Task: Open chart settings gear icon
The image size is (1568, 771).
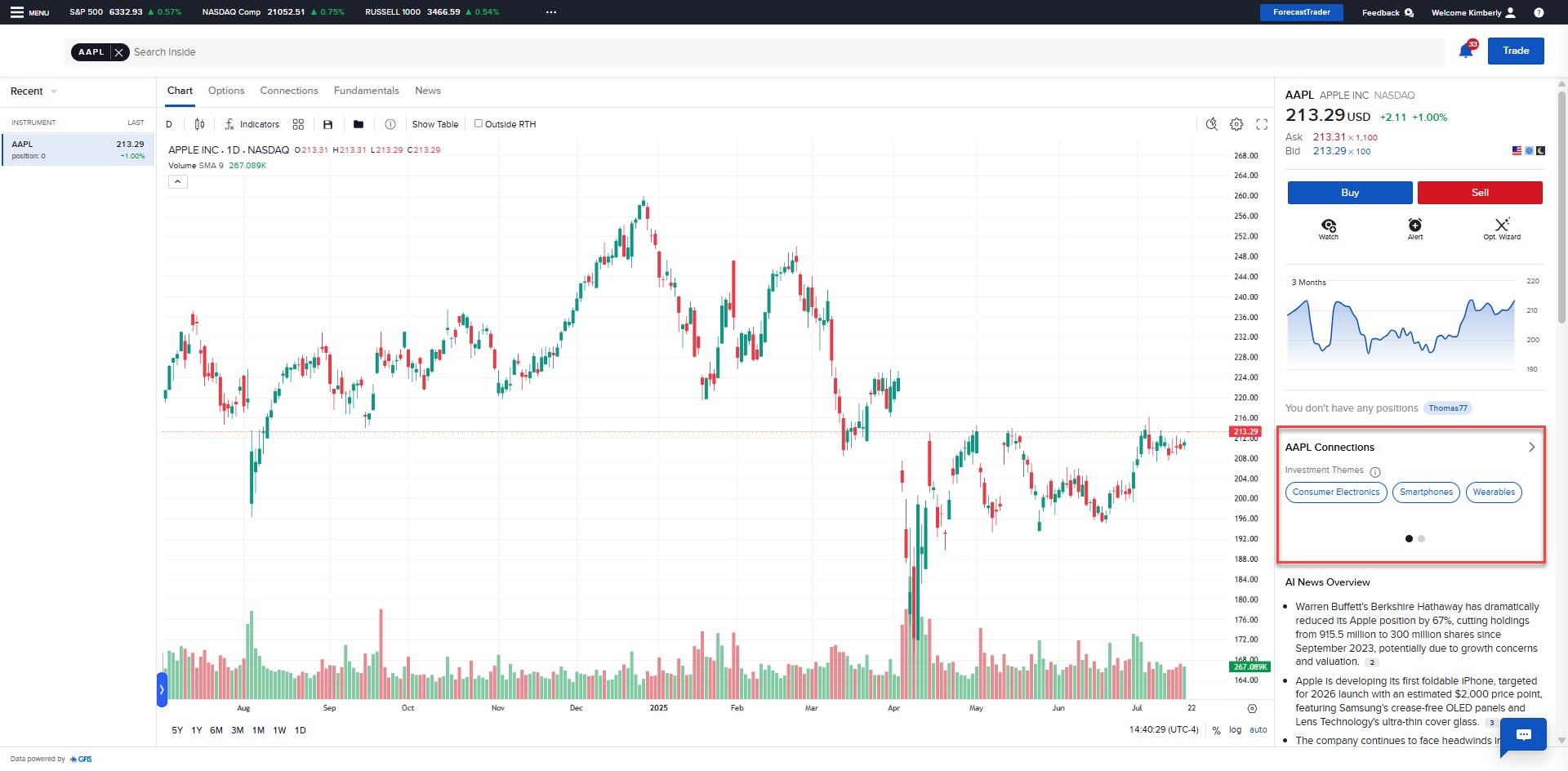Action: click(x=1236, y=124)
